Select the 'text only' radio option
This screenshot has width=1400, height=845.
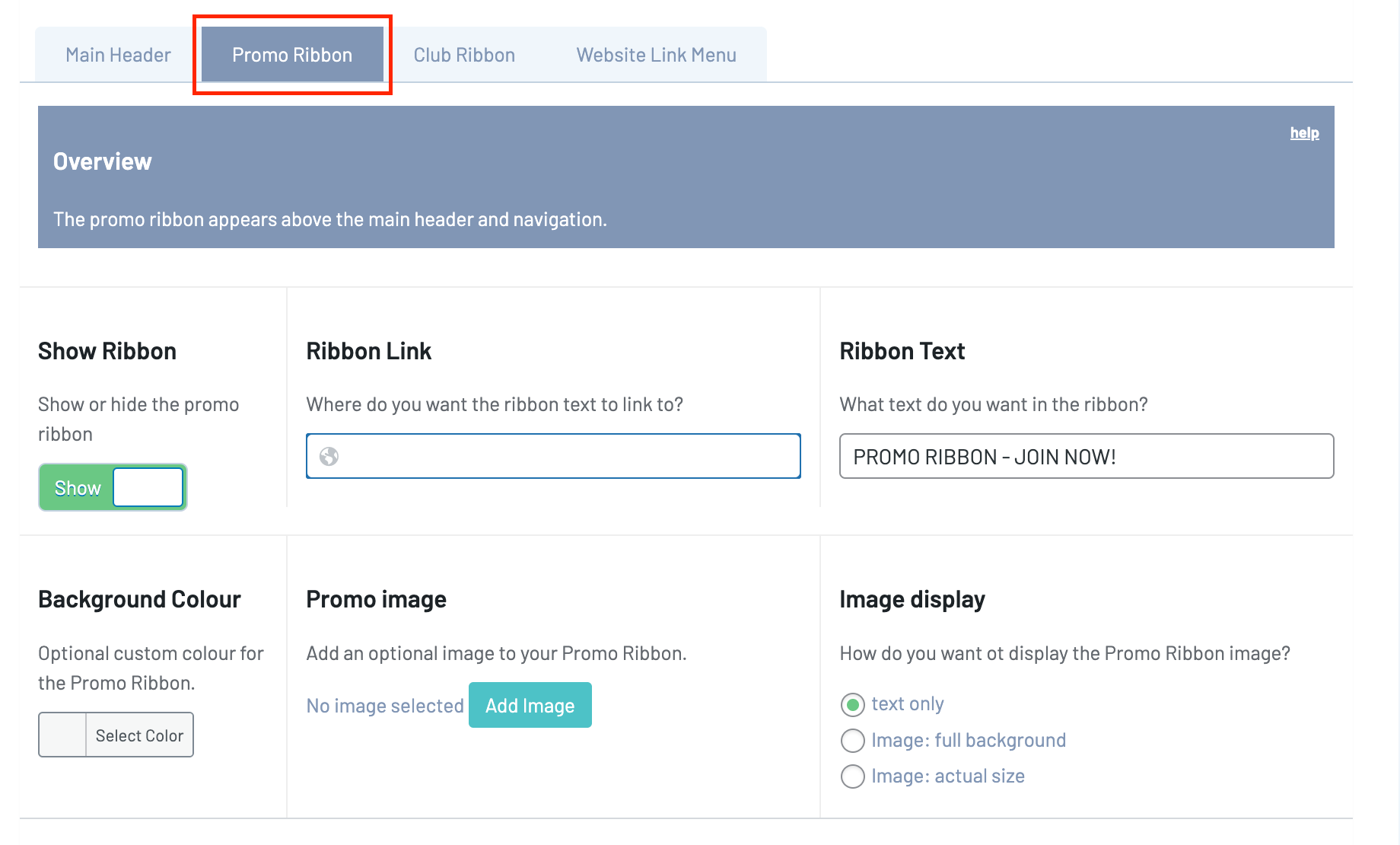click(853, 705)
